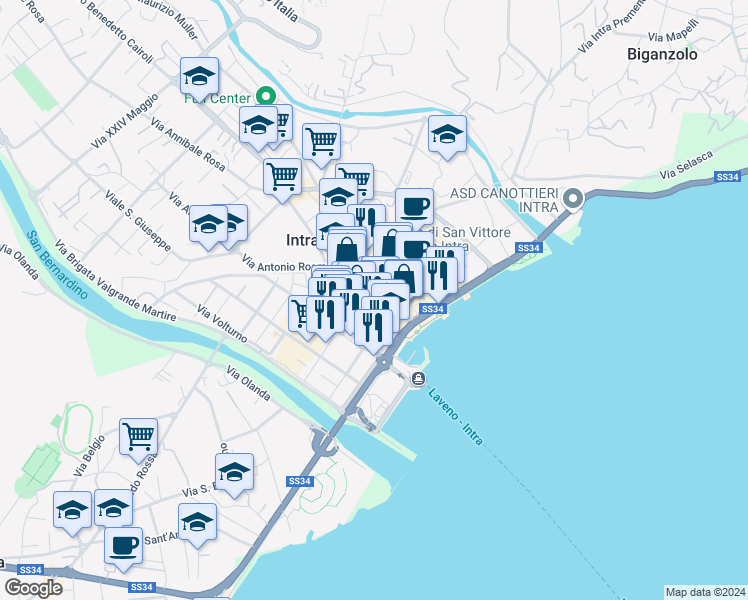Select the cafe marker near the Sant'An label
This screenshot has width=748, height=600.
(123, 548)
